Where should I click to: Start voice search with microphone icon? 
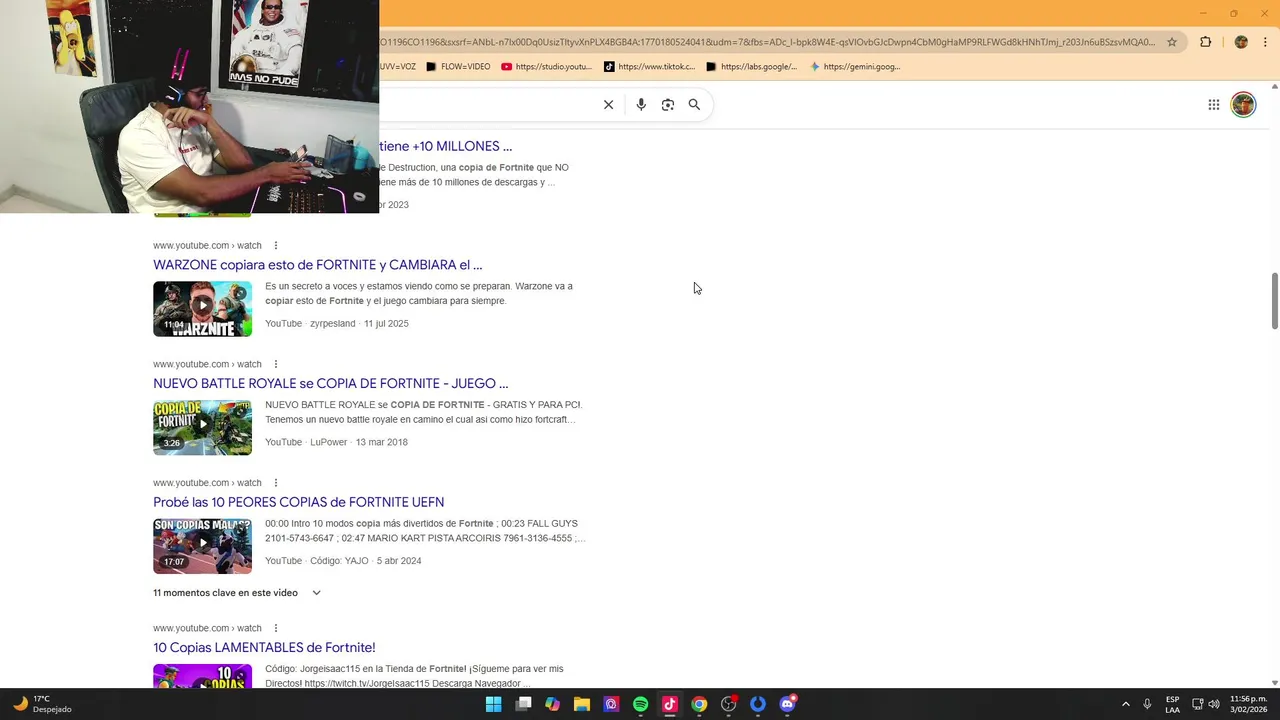tap(641, 105)
